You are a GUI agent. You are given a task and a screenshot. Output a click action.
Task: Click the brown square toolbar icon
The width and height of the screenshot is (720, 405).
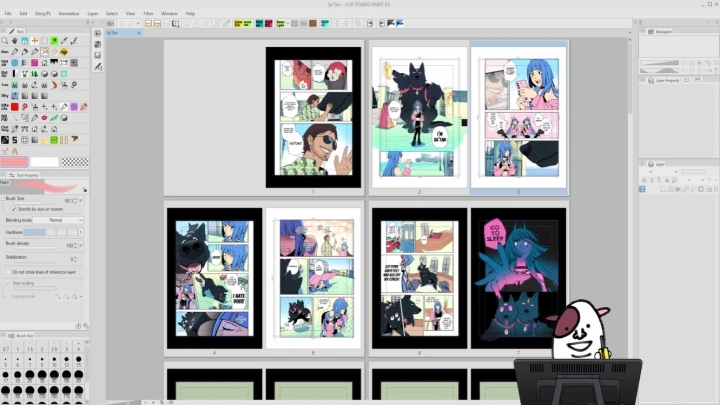[x=313, y=23]
